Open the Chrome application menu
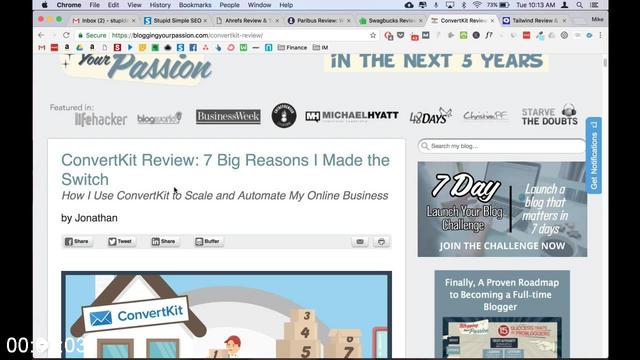 click(69, 5)
